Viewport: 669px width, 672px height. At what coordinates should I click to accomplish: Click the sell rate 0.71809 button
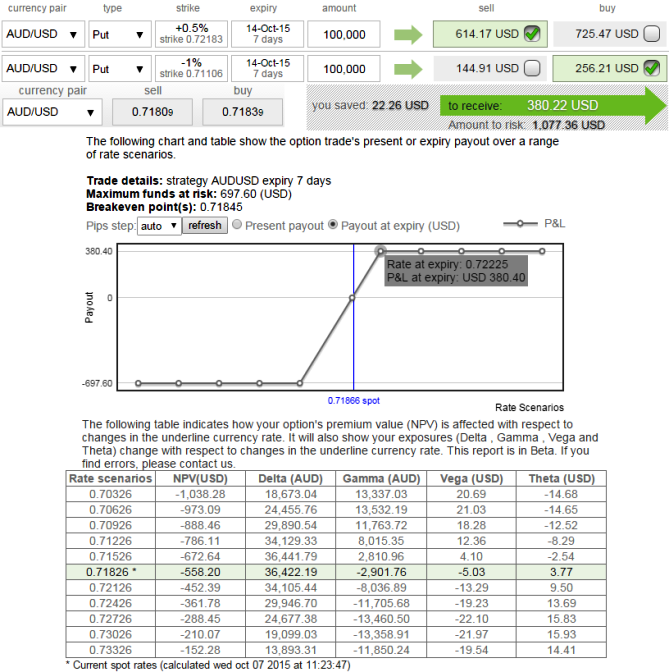coord(152,112)
